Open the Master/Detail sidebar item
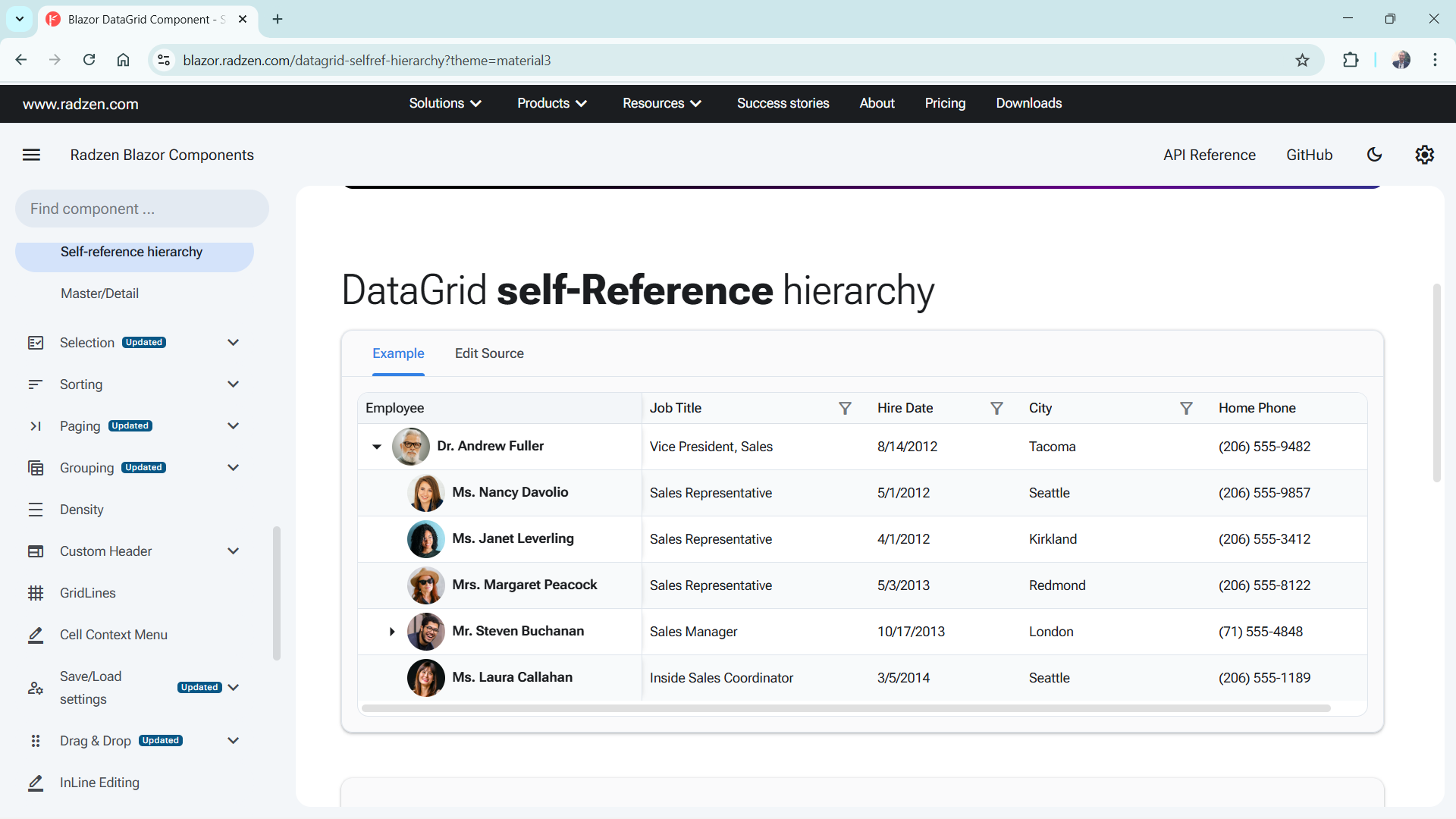The width and height of the screenshot is (1456, 819). click(134, 293)
